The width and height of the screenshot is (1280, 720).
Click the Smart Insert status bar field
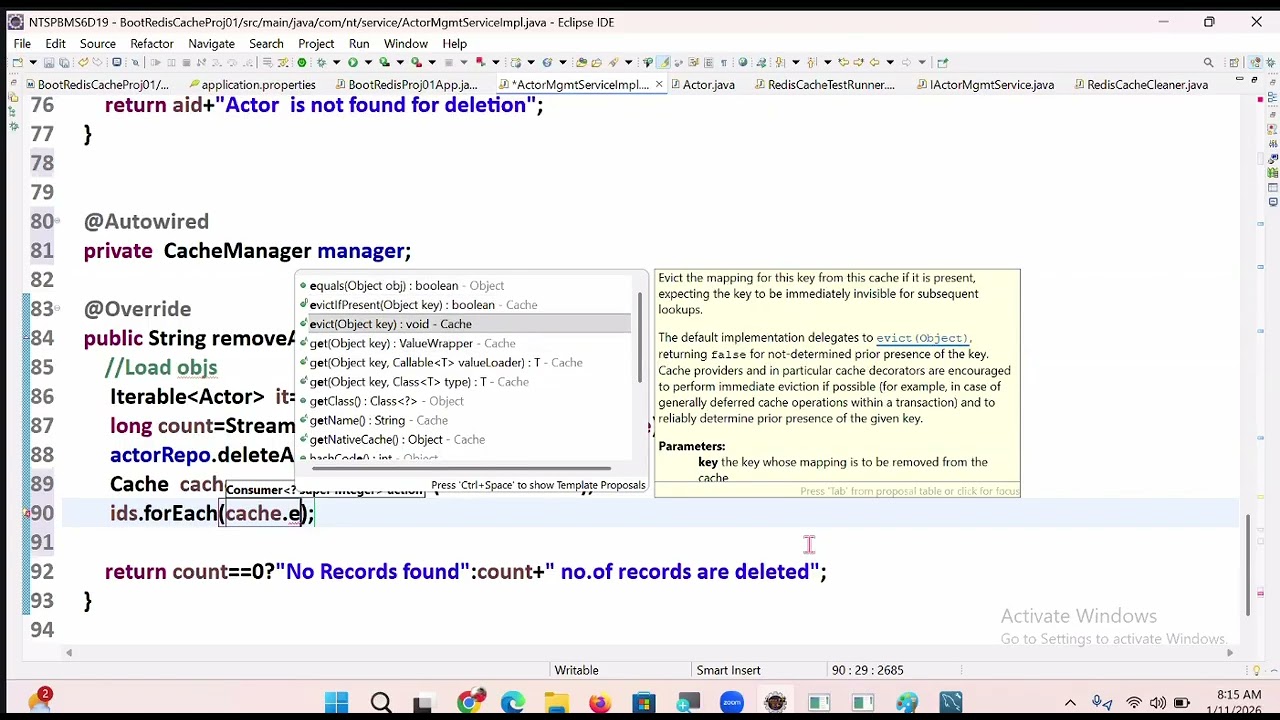tap(728, 670)
